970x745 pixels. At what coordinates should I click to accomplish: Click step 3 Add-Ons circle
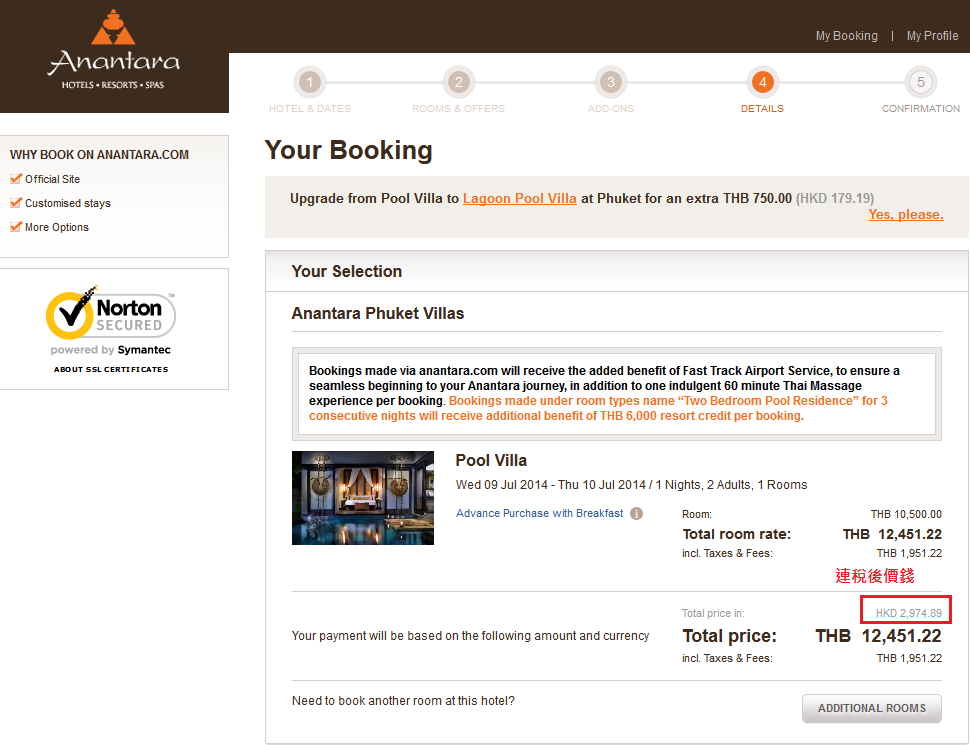click(x=610, y=82)
